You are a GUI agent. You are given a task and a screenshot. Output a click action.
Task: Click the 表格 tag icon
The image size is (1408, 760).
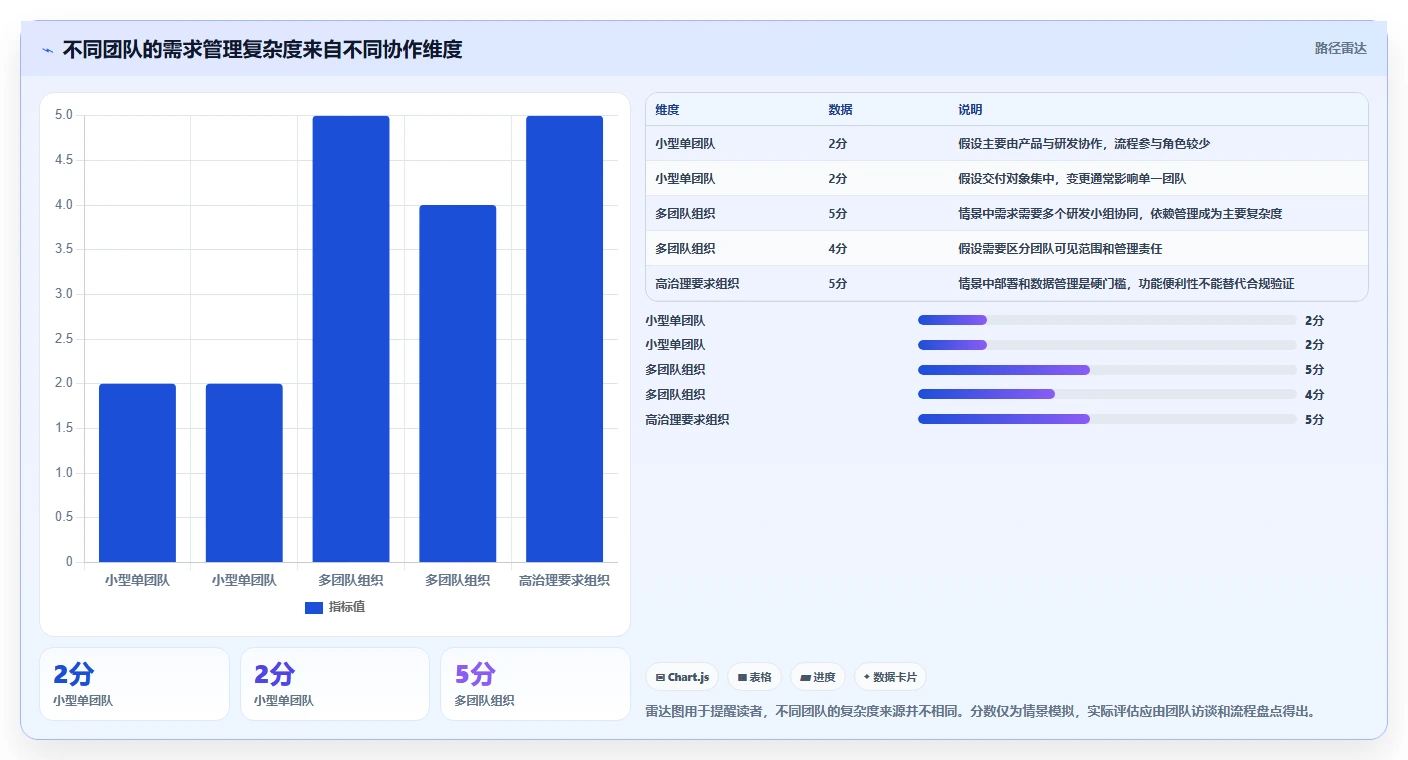pos(742,678)
